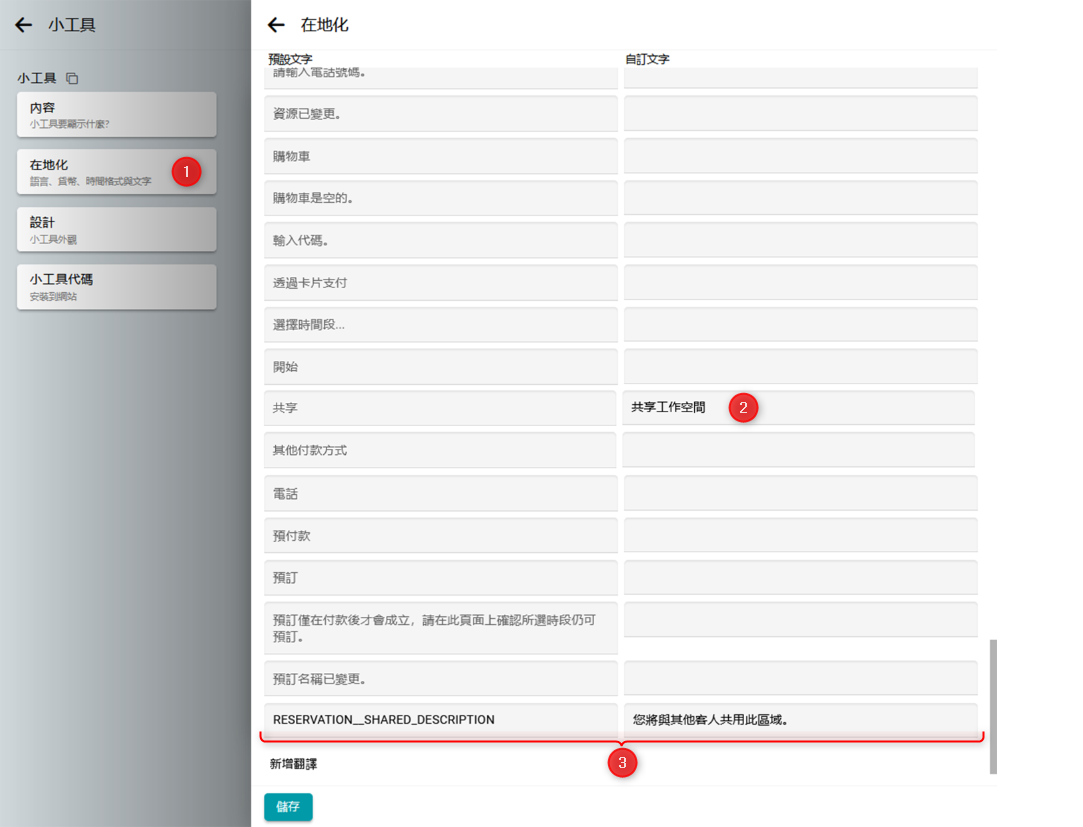Open the 內容 widget settings section
The width and height of the screenshot is (1083, 827).
[116, 114]
